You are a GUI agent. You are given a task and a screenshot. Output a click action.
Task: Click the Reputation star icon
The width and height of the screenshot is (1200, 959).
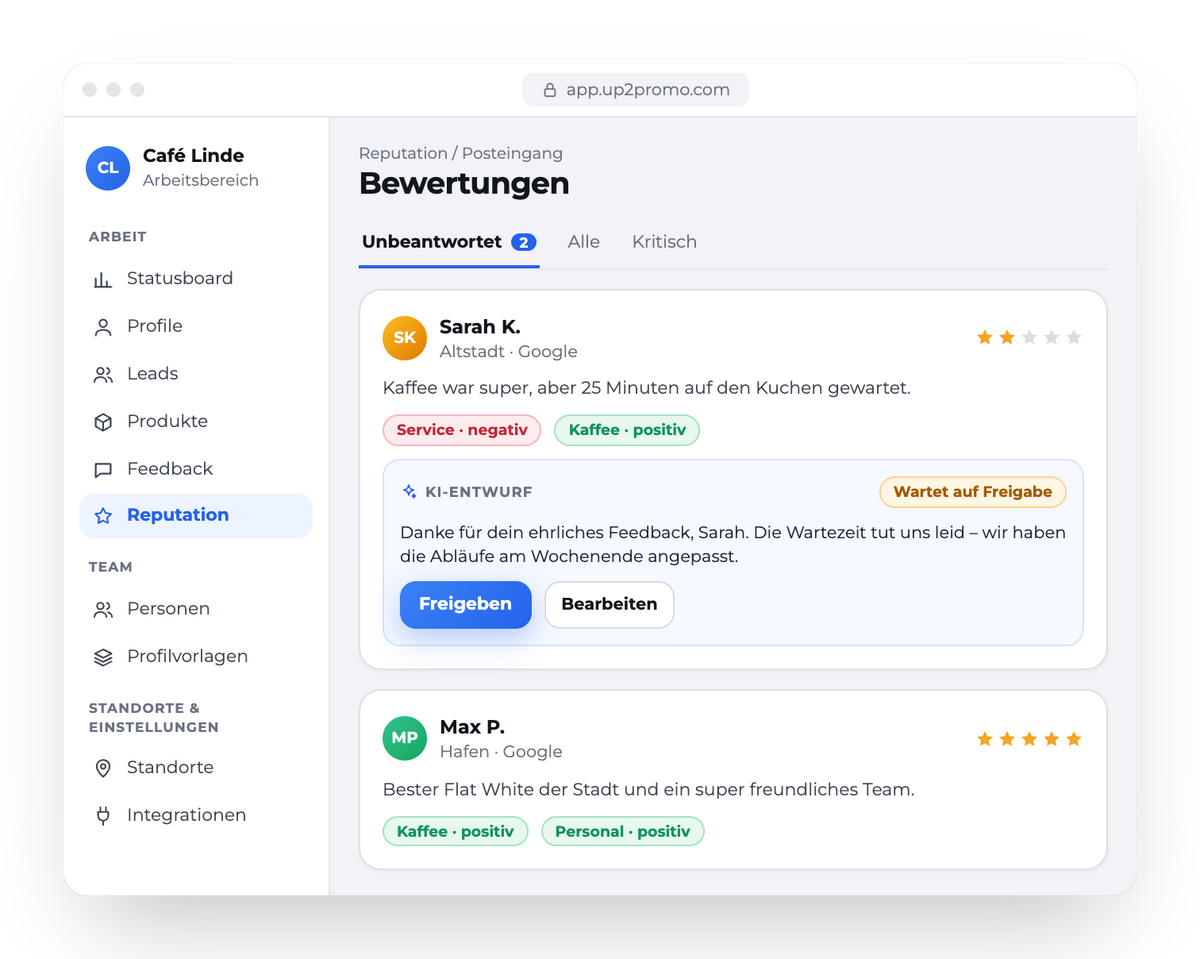(103, 516)
